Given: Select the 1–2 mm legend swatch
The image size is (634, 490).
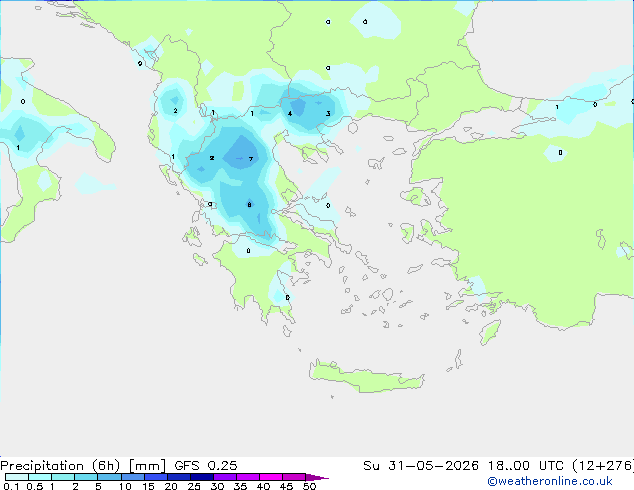Looking at the screenshot, I should pyautogui.click(x=63, y=477).
